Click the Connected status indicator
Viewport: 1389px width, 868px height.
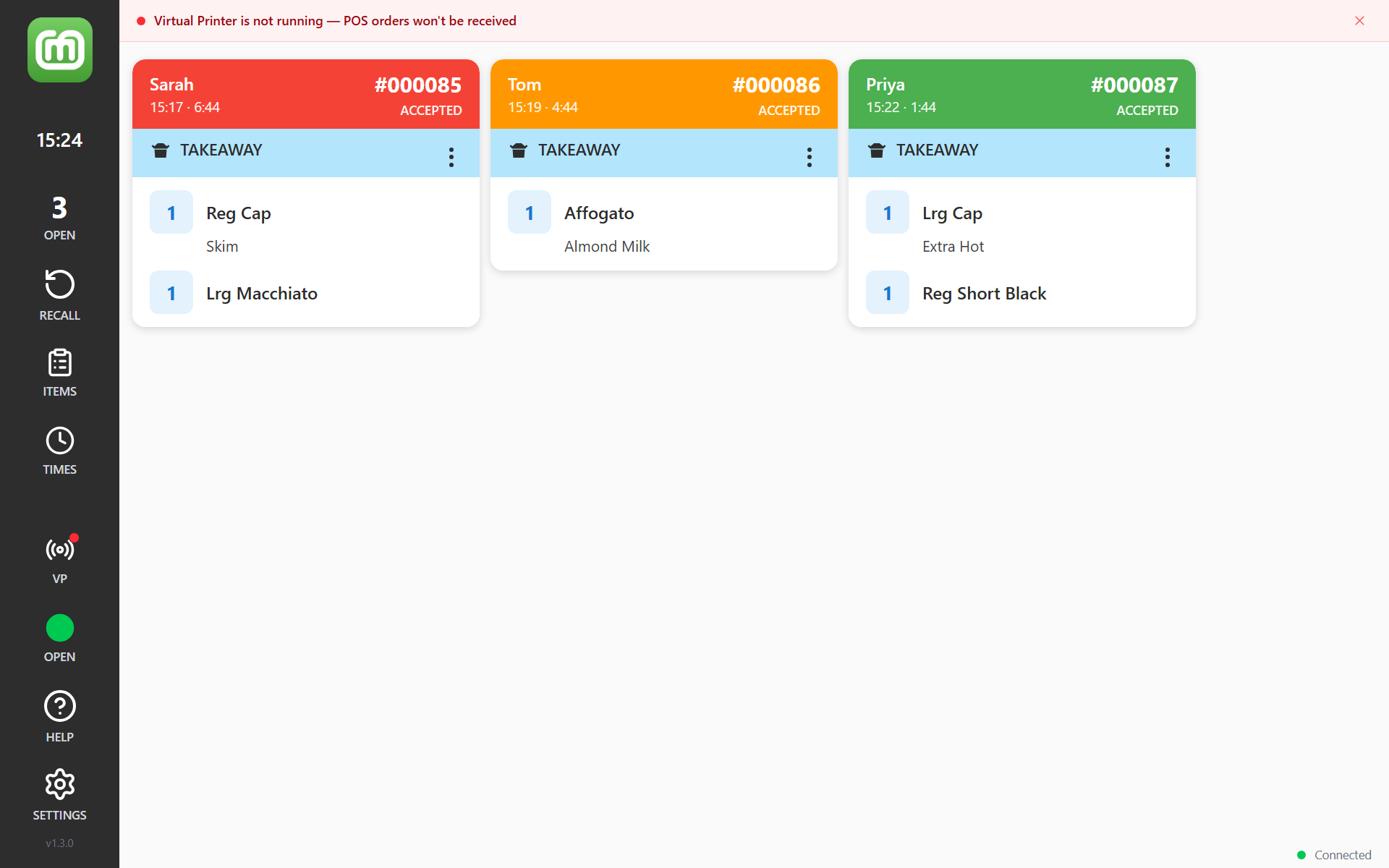[1335, 855]
